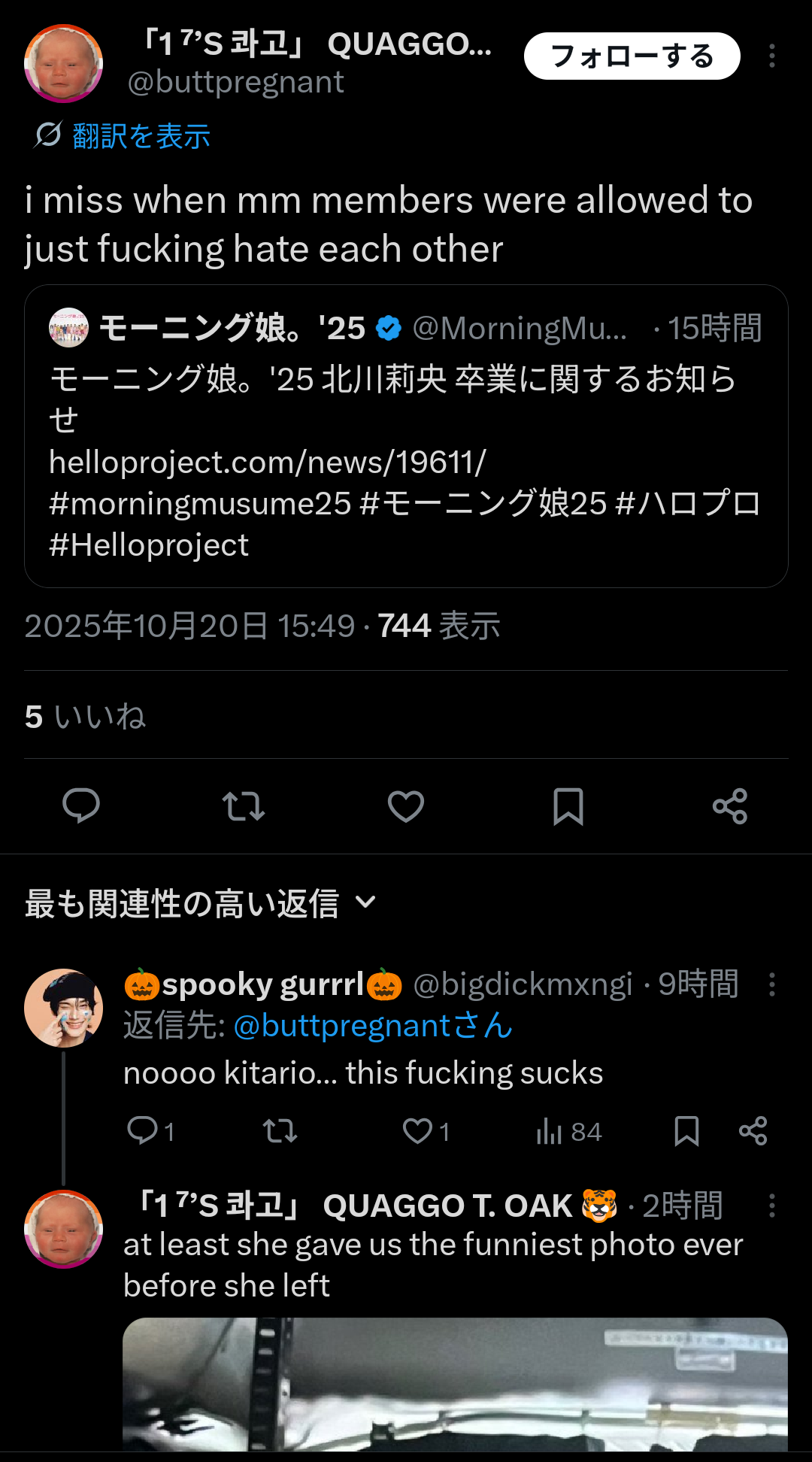Bookmark the main tweet
This screenshot has width=812, height=1462.
pos(568,806)
